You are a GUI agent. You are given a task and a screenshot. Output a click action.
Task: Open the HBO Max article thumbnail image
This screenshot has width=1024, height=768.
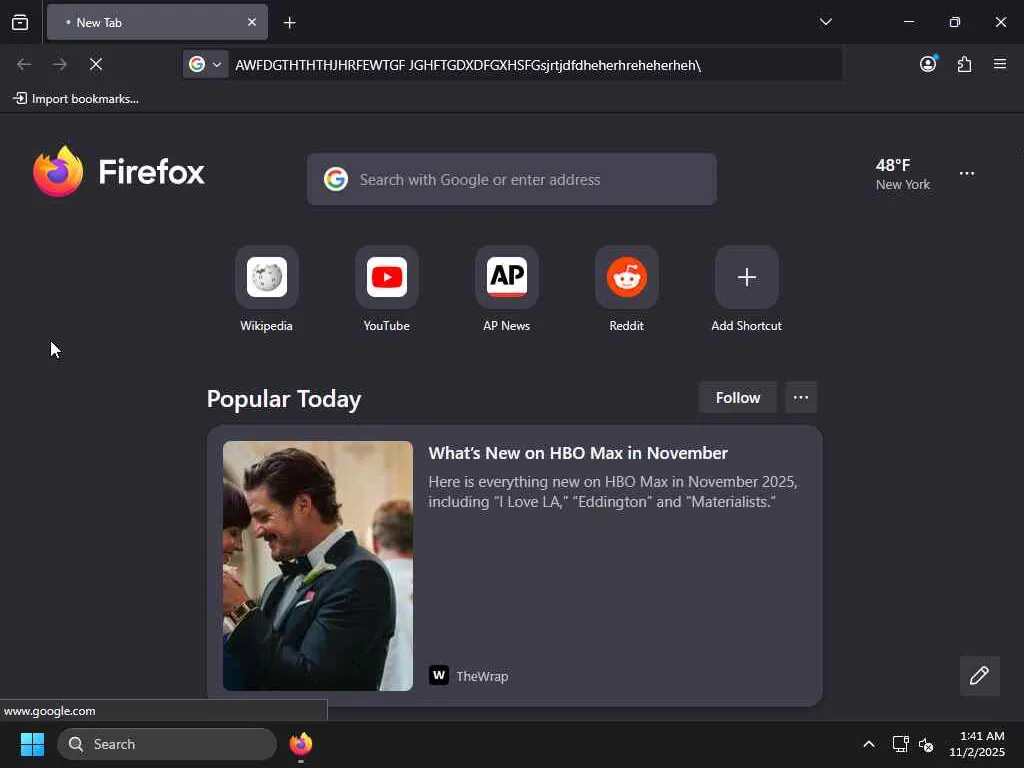tap(318, 566)
